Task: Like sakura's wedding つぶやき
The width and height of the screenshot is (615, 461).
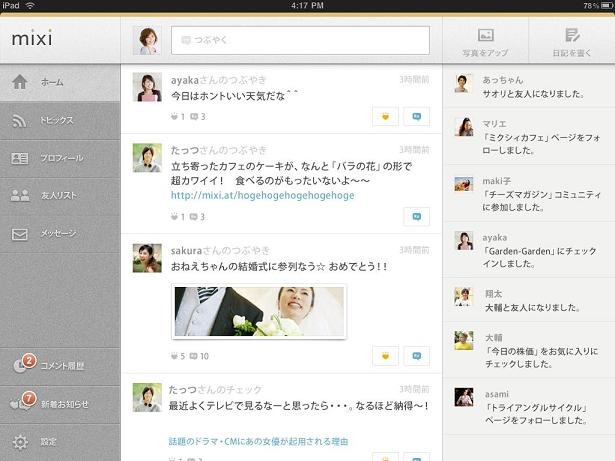Action: (x=385, y=356)
